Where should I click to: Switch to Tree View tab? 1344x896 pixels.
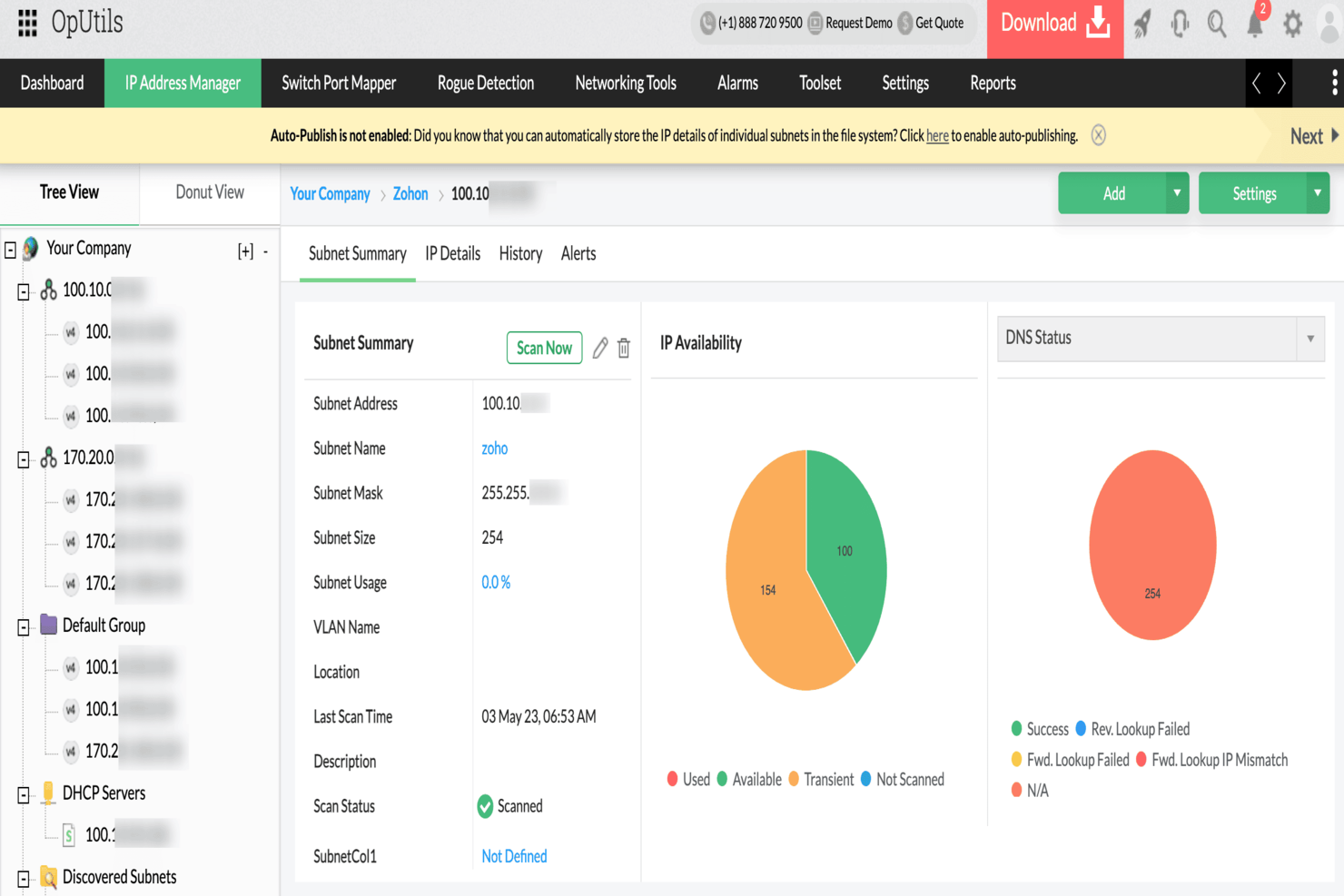point(69,192)
